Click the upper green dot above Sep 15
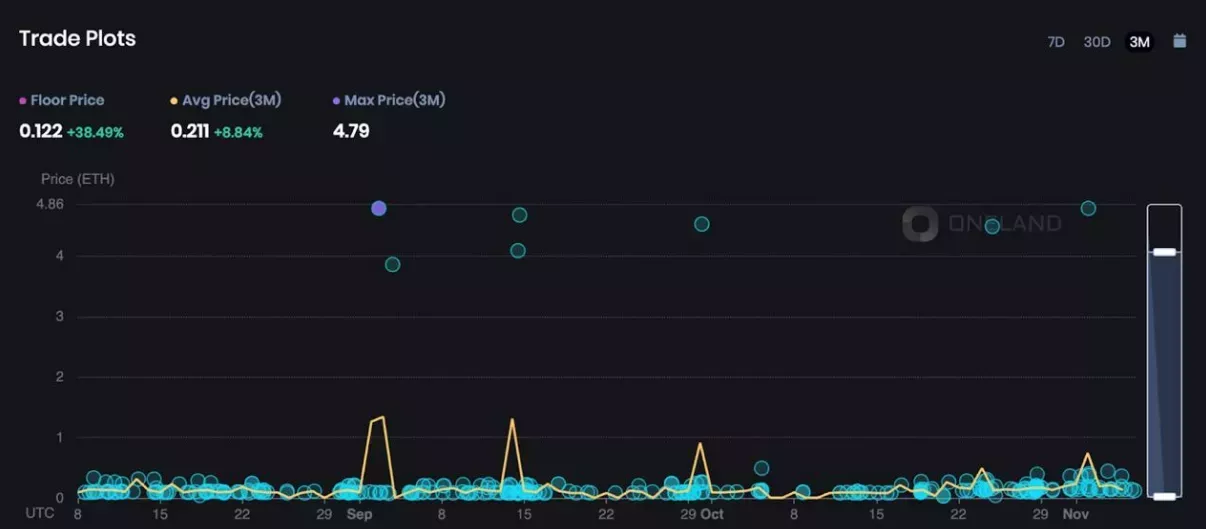Image resolution: width=1206 pixels, height=529 pixels. pos(519,215)
